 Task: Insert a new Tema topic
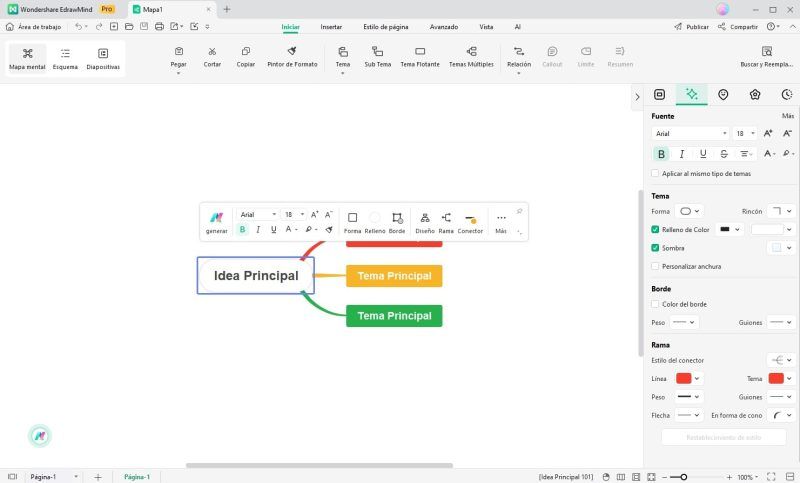tap(343, 57)
